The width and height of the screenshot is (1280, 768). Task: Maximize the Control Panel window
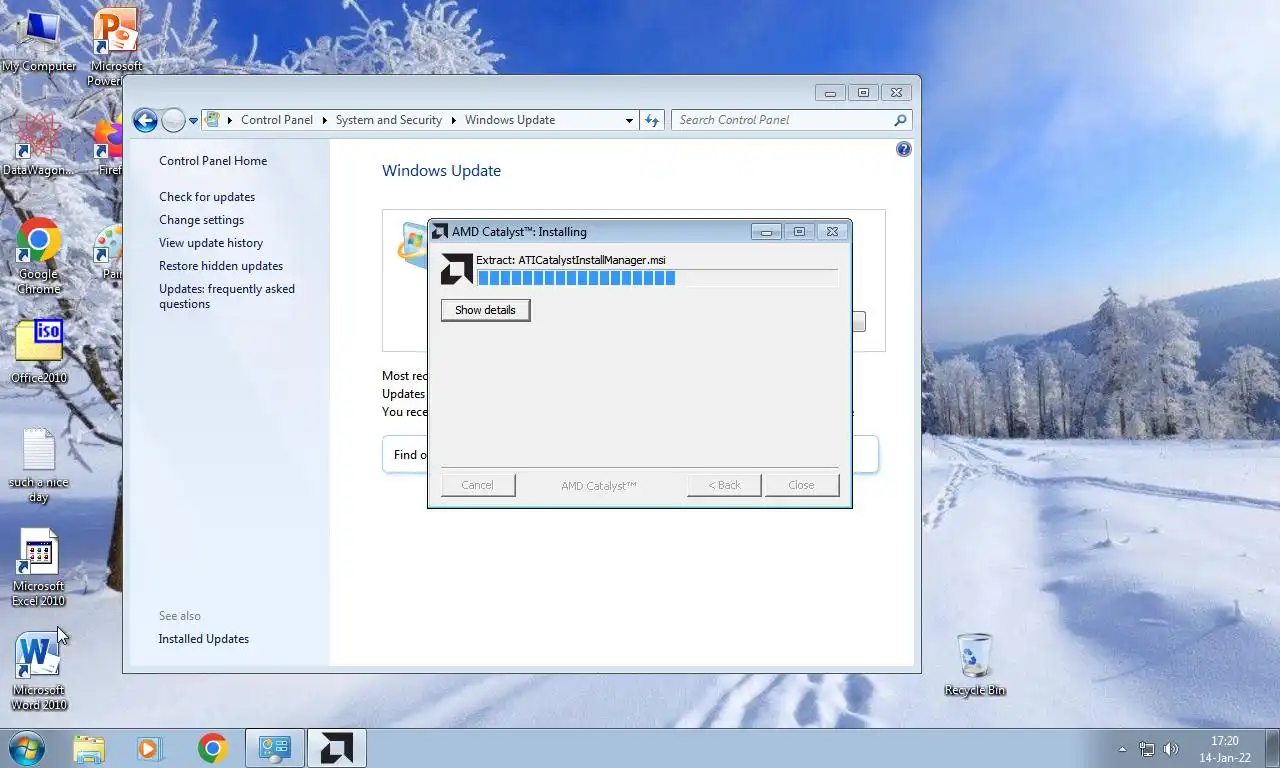click(x=863, y=92)
